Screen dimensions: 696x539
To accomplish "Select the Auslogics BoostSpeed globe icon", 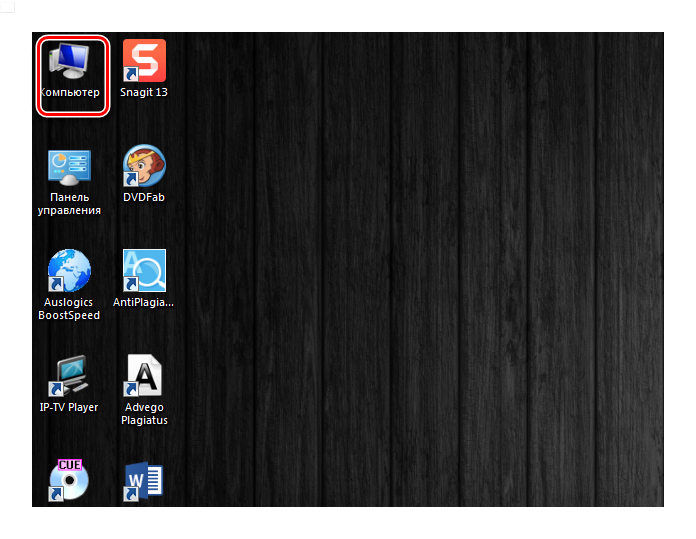I will click(x=70, y=270).
